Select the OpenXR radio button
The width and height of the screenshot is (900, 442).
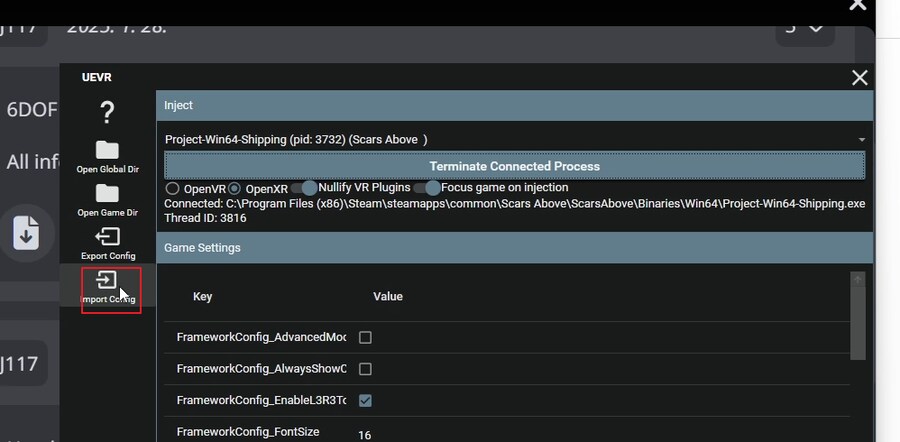235,188
